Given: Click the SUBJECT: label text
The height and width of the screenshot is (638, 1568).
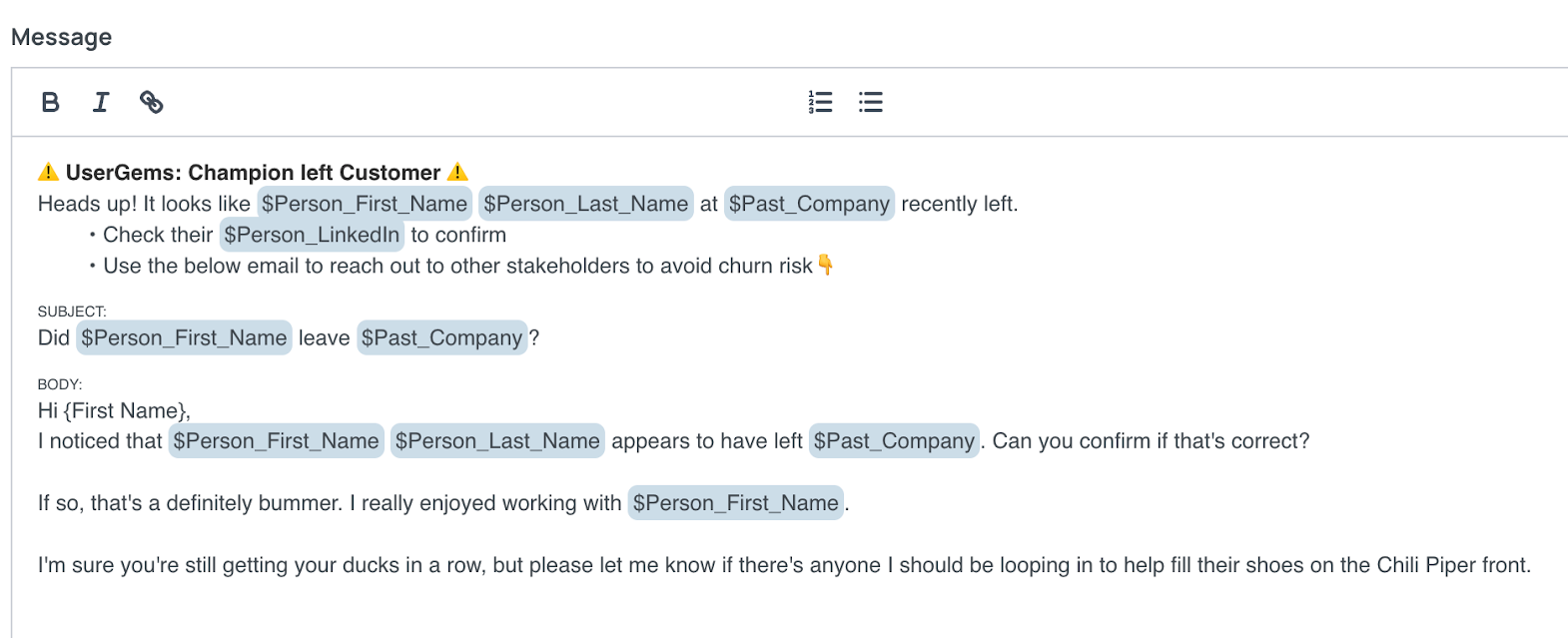Looking at the screenshot, I should click(x=72, y=312).
